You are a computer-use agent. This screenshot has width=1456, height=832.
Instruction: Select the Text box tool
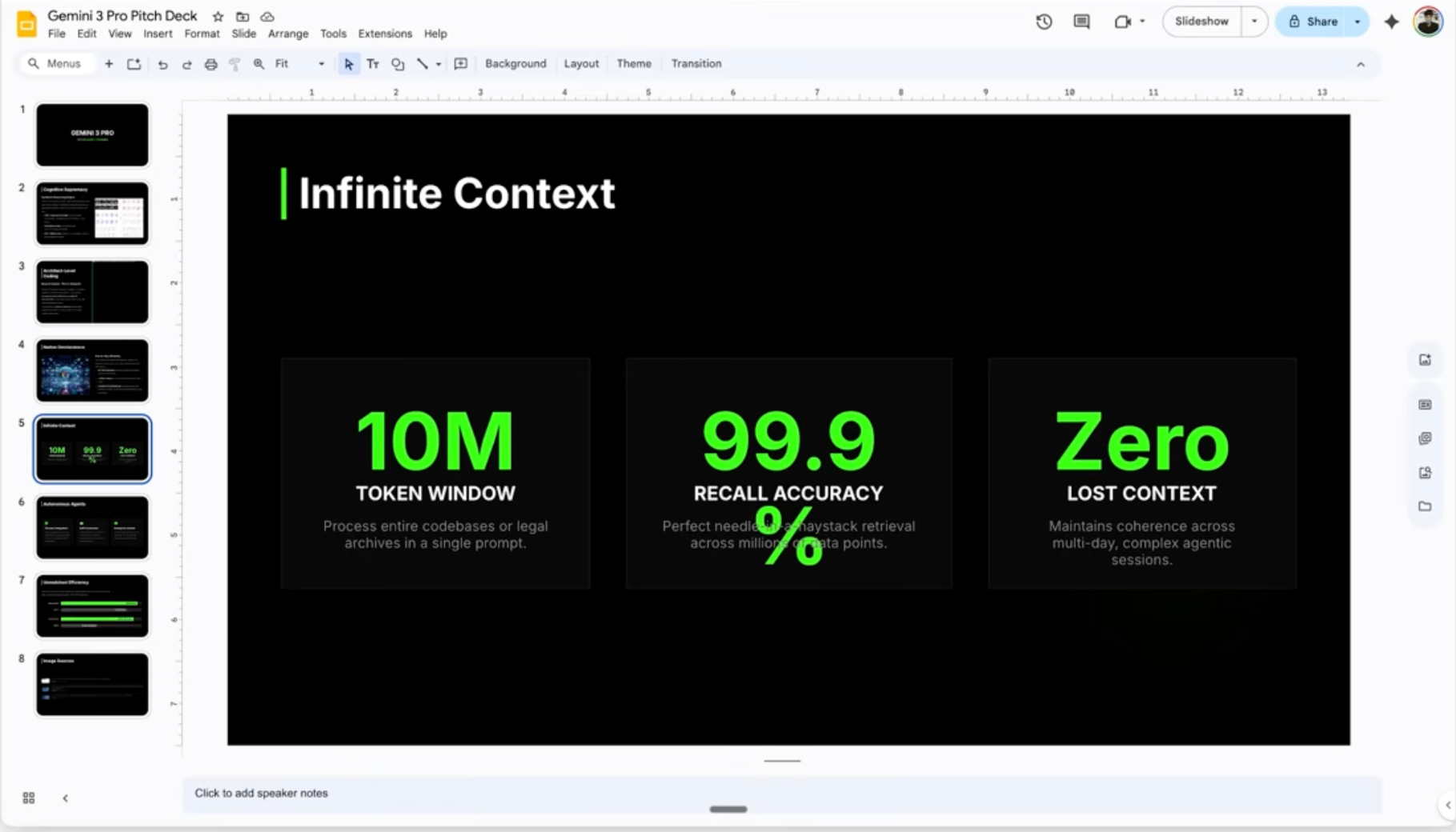click(x=373, y=64)
